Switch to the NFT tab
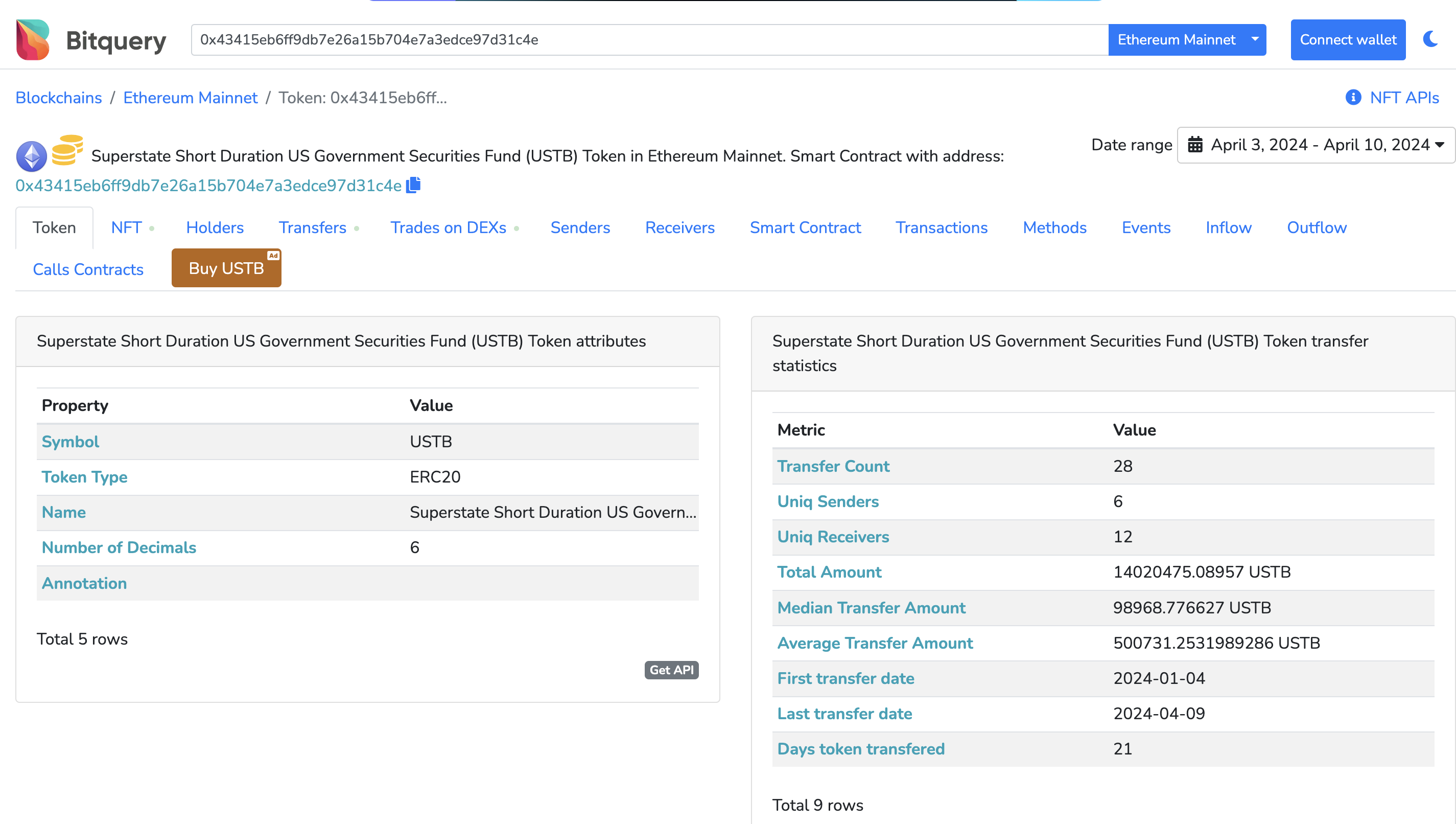Viewport: 1456px width, 824px height. [x=126, y=227]
